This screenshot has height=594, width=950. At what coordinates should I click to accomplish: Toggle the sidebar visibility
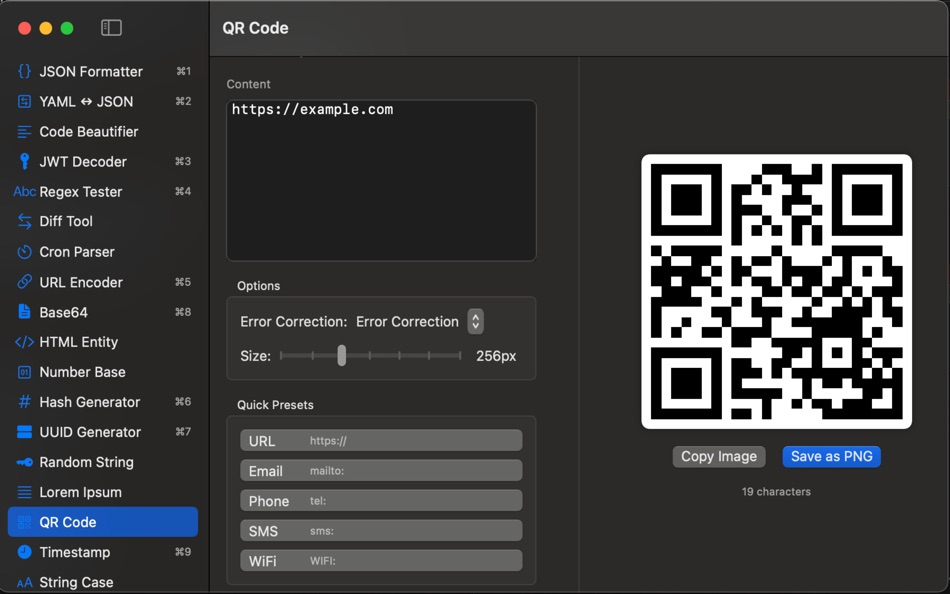tap(113, 29)
